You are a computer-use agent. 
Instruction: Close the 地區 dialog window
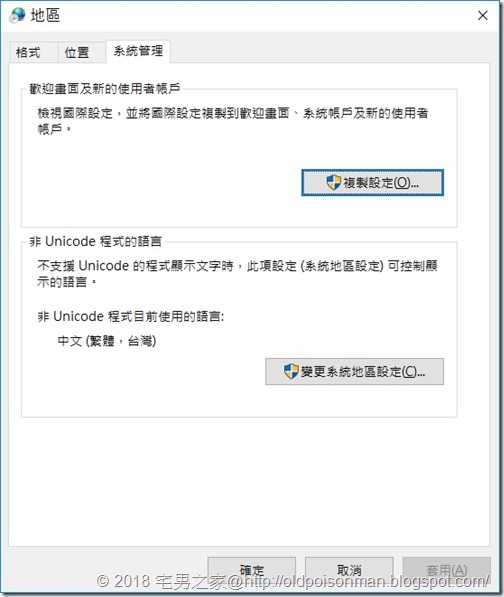point(483,15)
